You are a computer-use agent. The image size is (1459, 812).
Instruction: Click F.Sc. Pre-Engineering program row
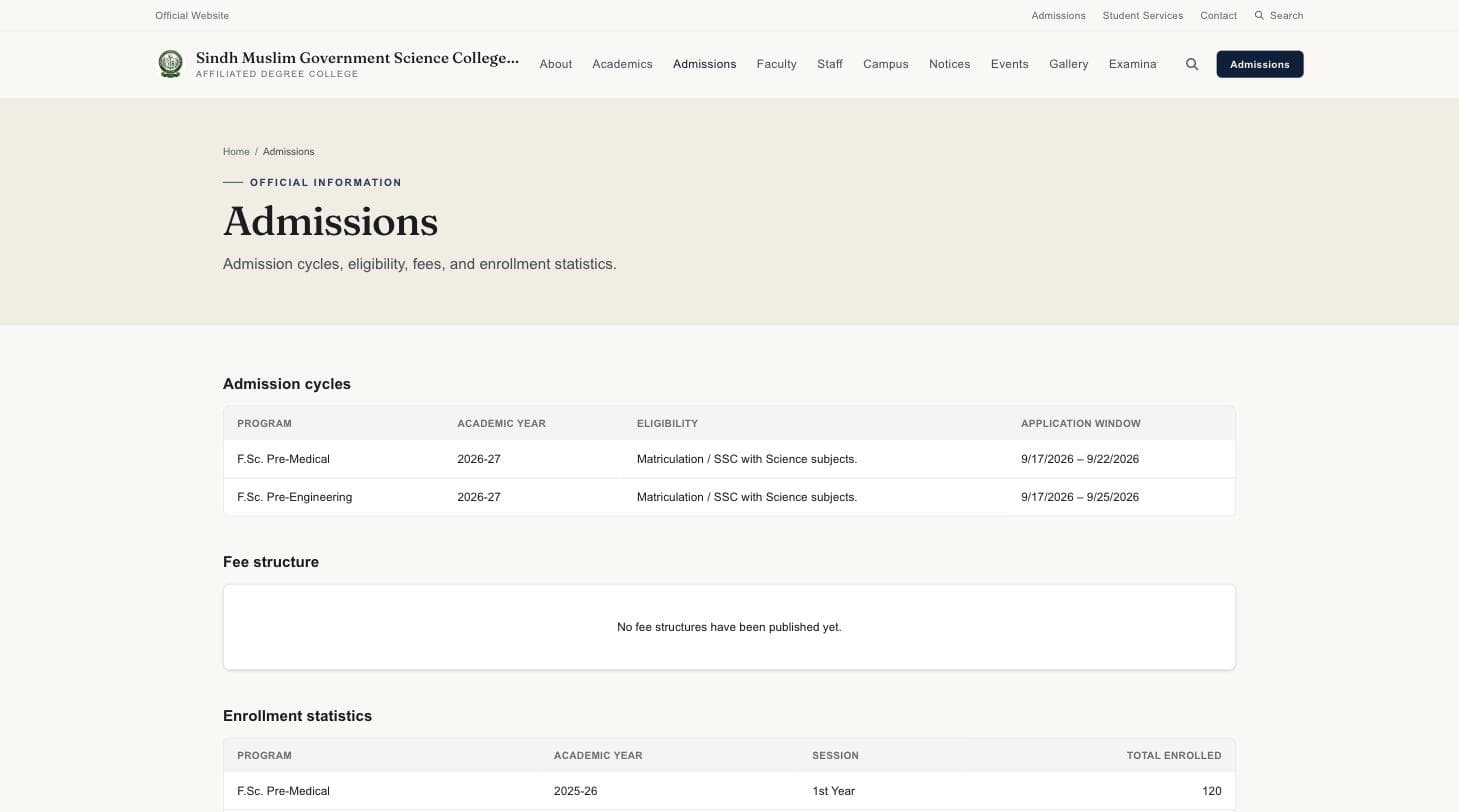729,497
